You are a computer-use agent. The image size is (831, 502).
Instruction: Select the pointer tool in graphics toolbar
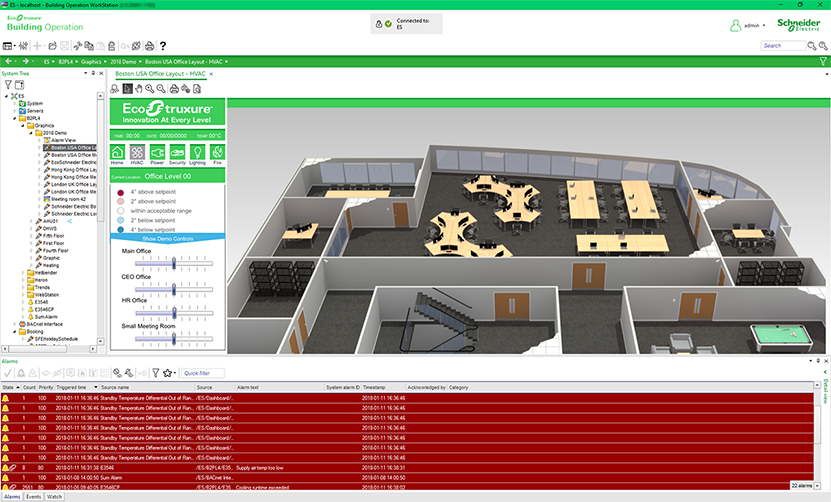127,89
